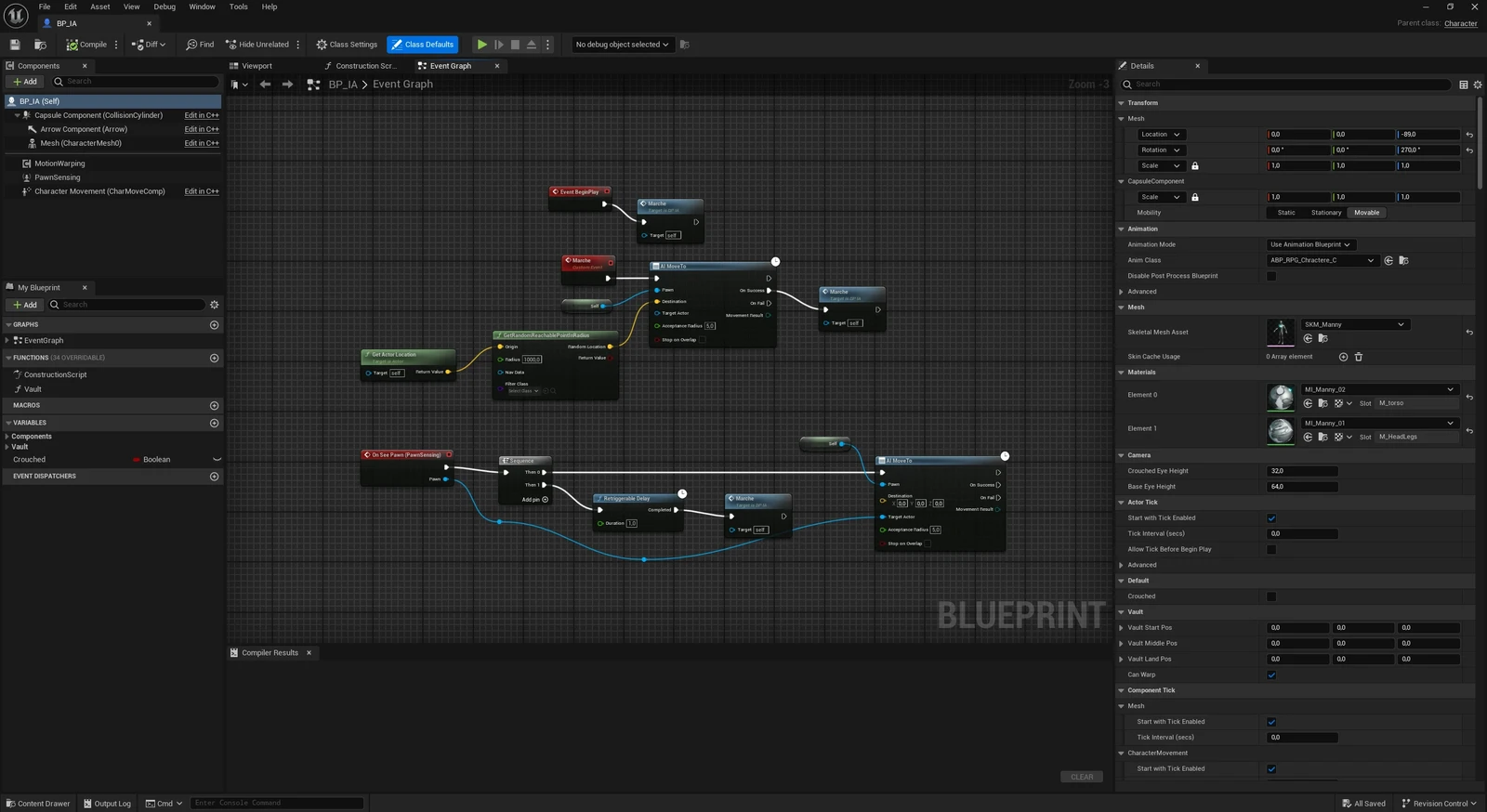Open the Tools menu
This screenshot has height=812, width=1487.
coord(239,7)
